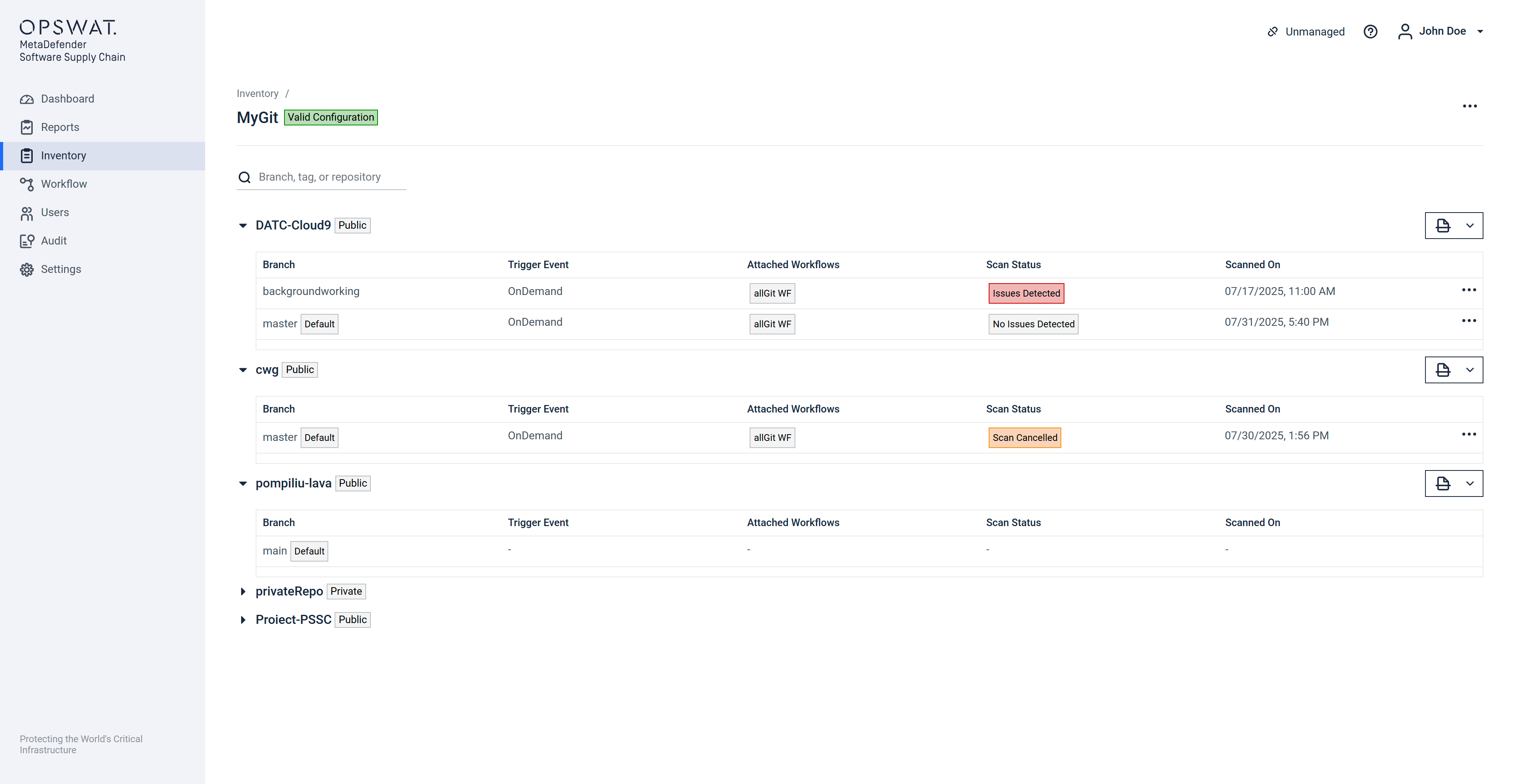Click the Settings gear icon
The height and width of the screenshot is (784, 1515).
tap(26, 269)
